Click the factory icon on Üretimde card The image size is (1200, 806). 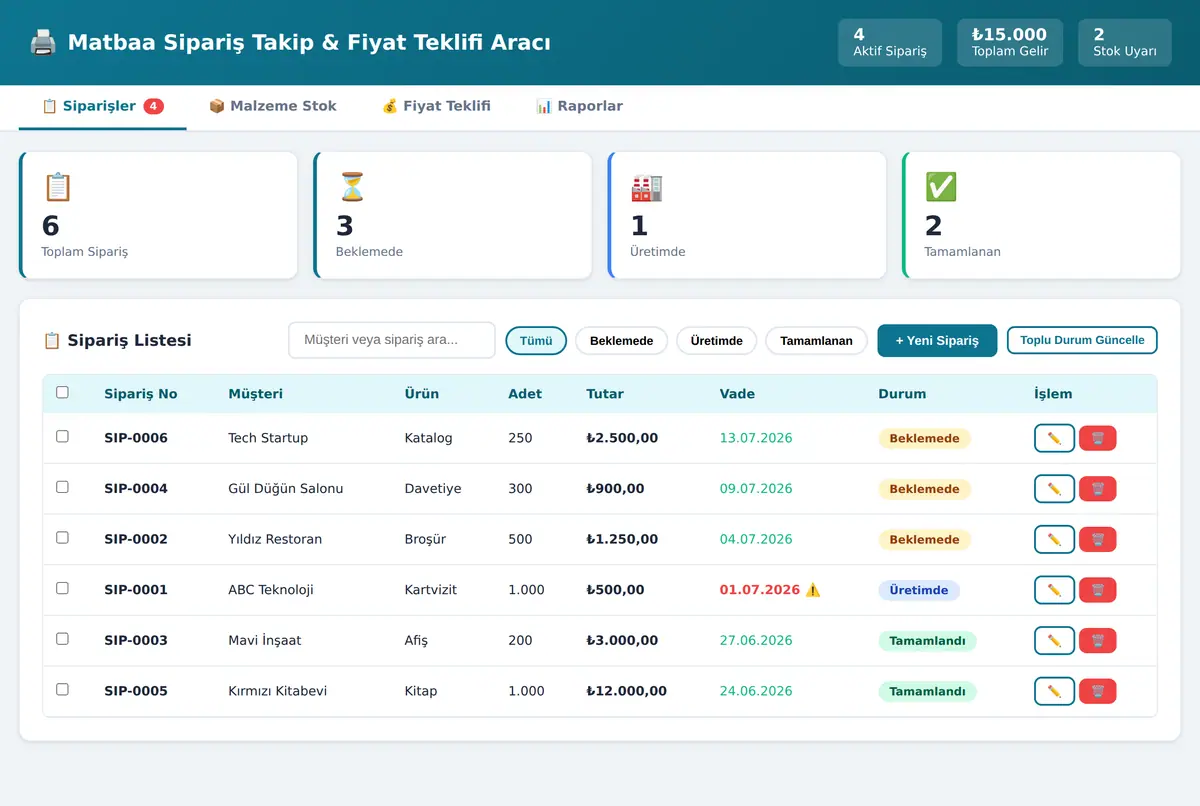click(646, 187)
